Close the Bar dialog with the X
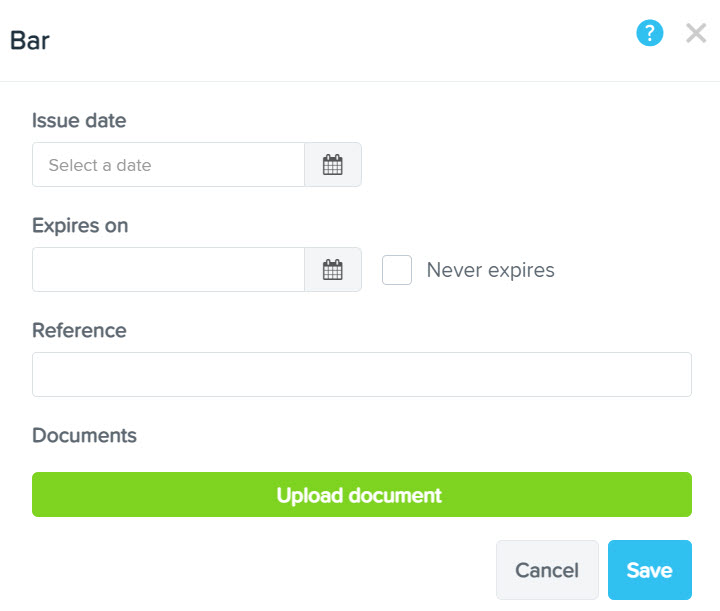 coord(696,33)
